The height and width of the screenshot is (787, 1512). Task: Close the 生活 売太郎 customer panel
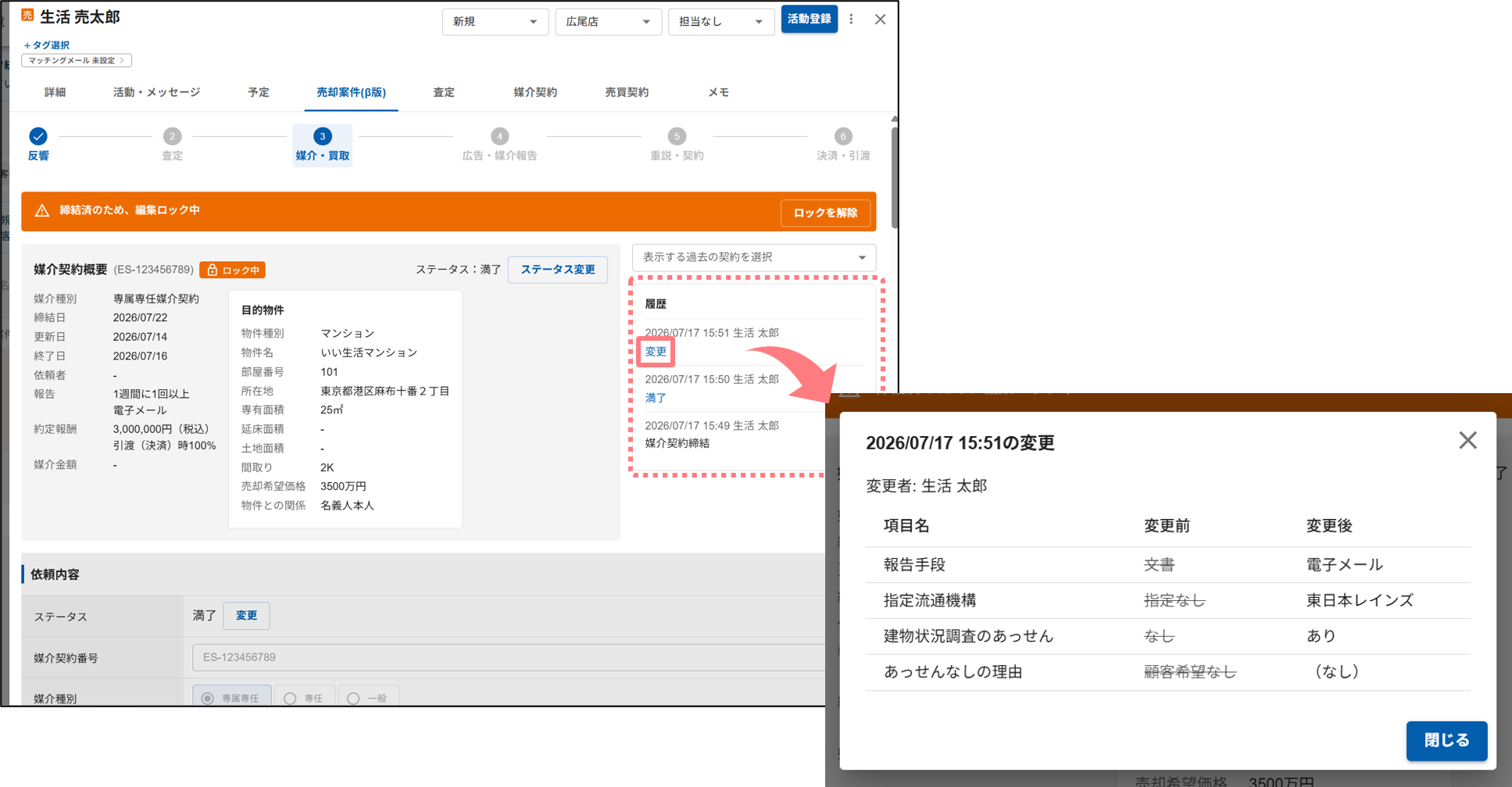click(x=880, y=20)
